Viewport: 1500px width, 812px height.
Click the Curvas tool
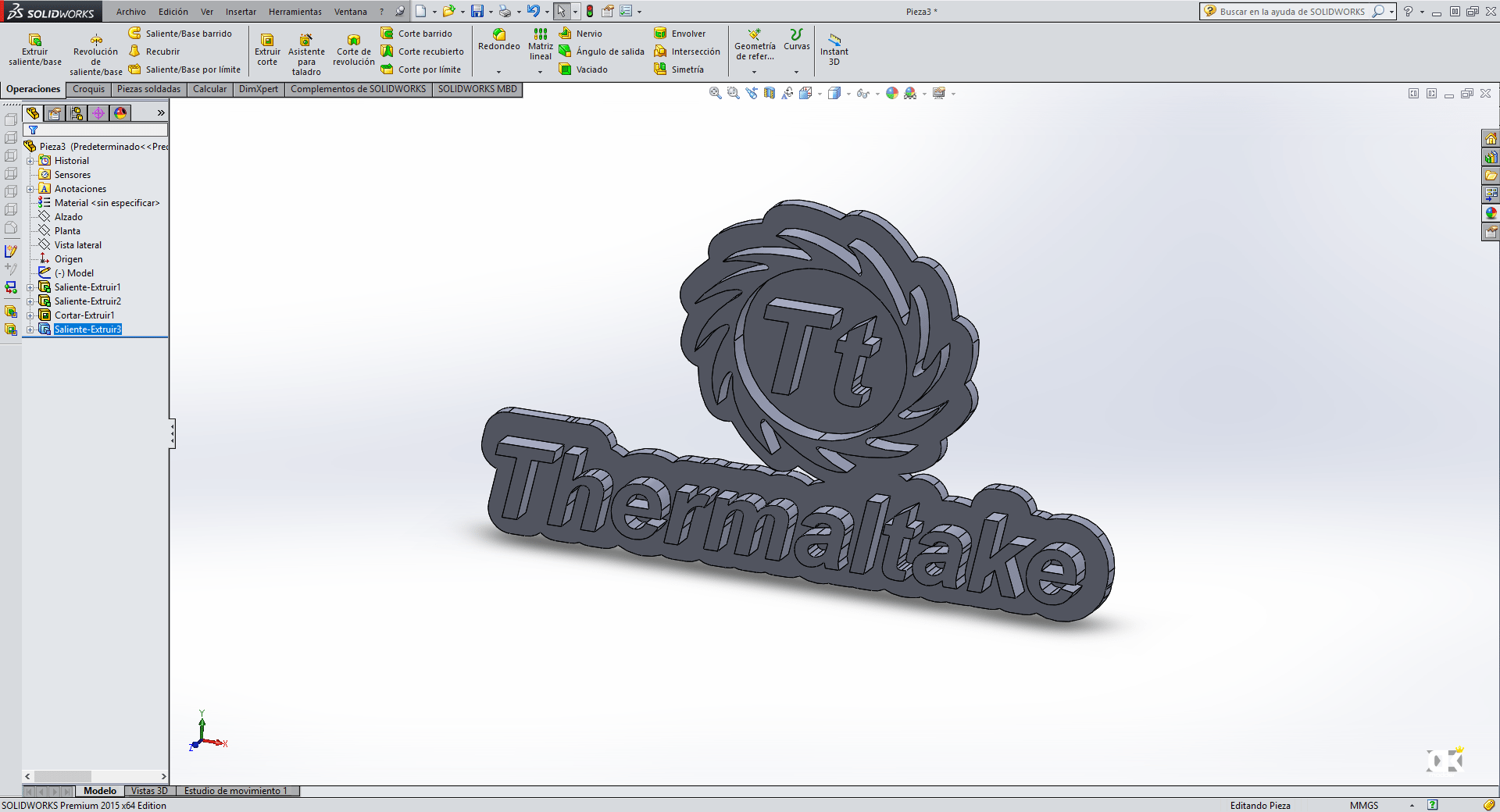[x=796, y=40]
